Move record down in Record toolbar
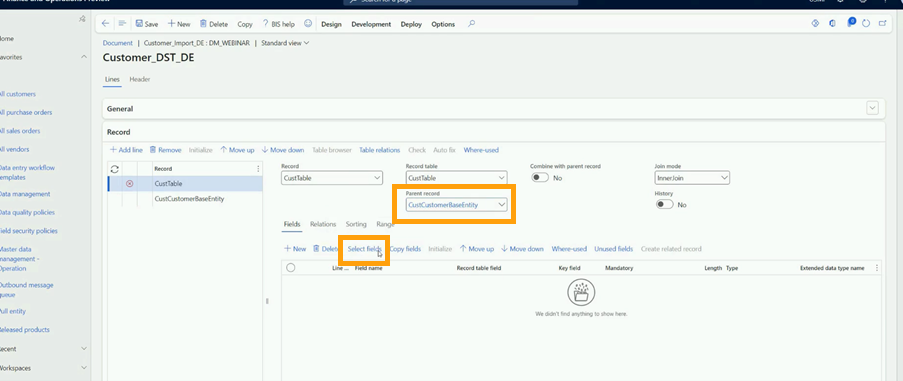The image size is (903, 381). [x=282, y=150]
